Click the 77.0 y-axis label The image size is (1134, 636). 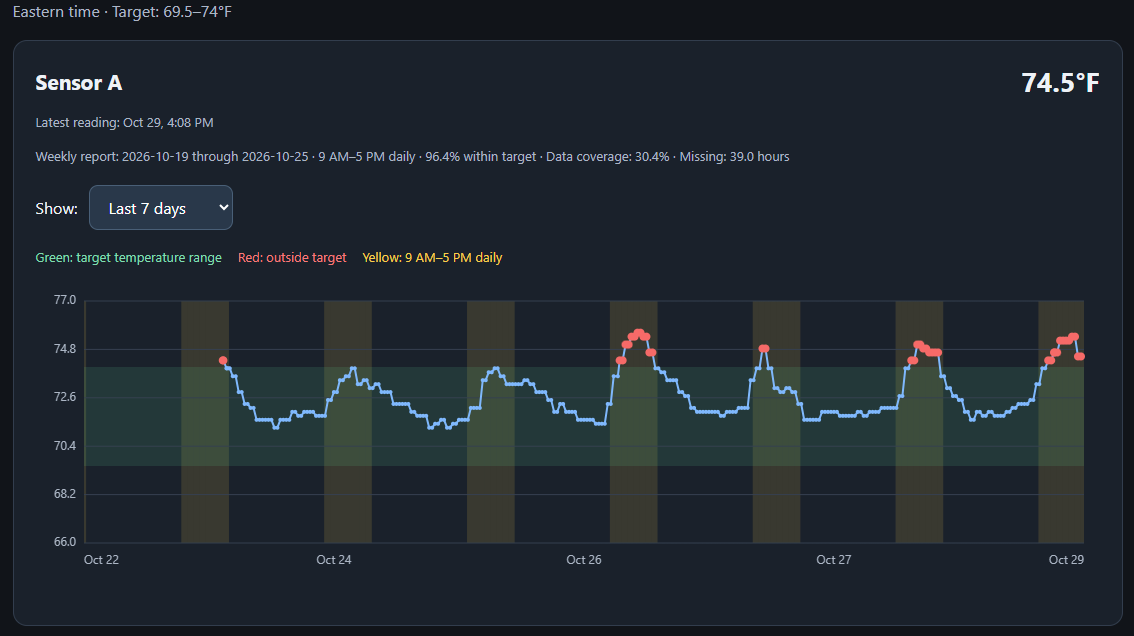click(64, 300)
